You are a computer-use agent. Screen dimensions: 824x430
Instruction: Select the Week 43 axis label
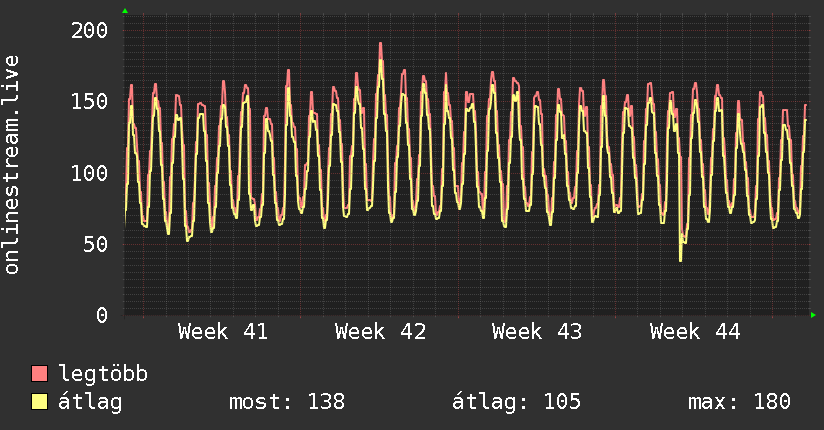pos(537,332)
